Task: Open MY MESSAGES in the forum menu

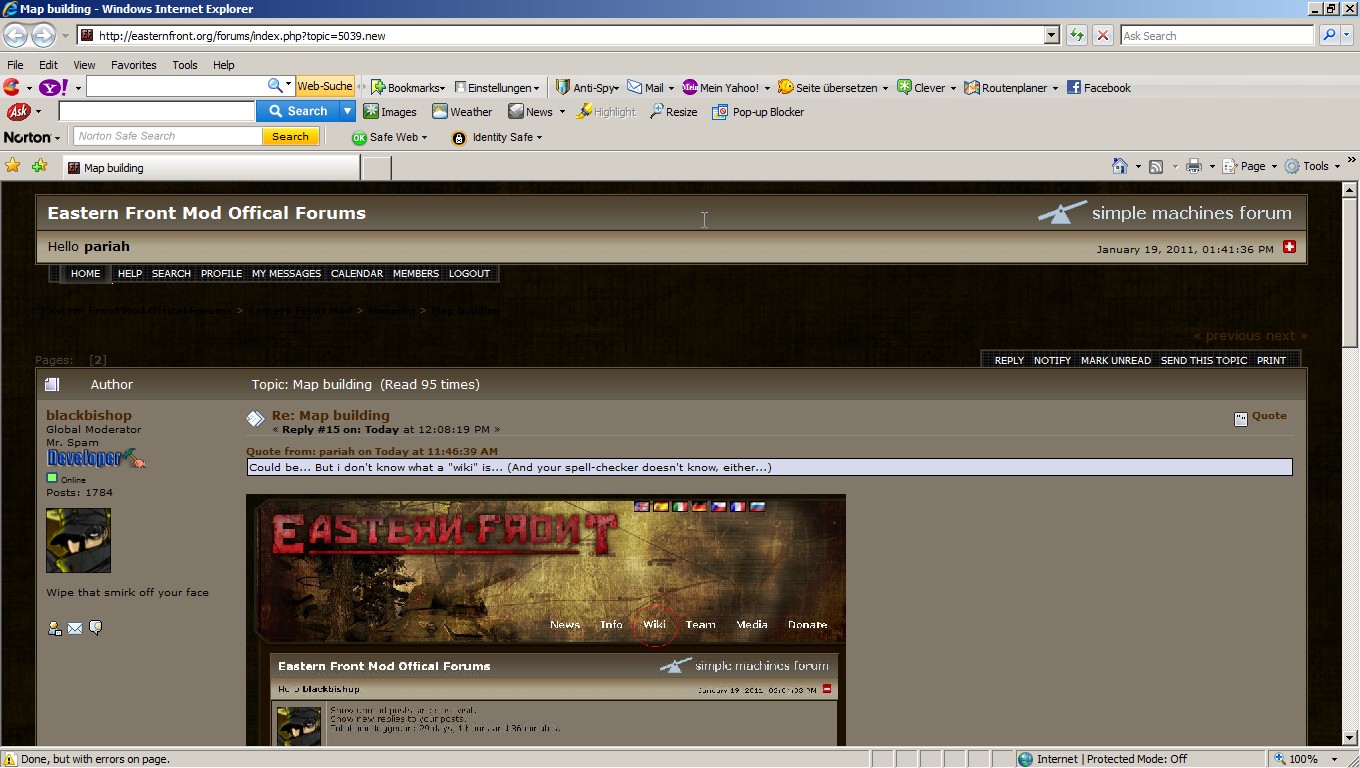Action: click(x=286, y=273)
